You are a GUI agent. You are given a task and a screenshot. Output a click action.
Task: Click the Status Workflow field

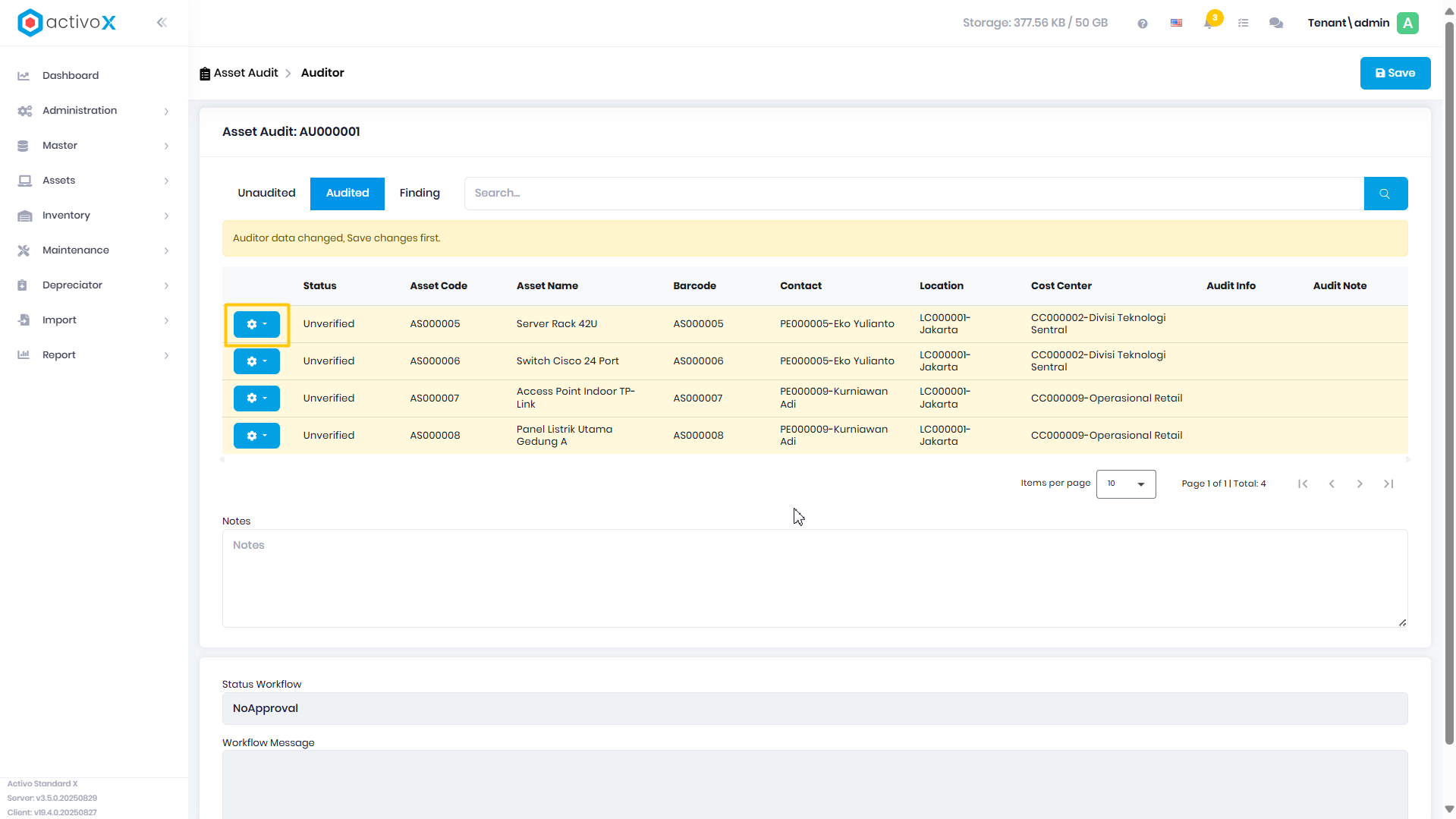pyautogui.click(x=815, y=709)
